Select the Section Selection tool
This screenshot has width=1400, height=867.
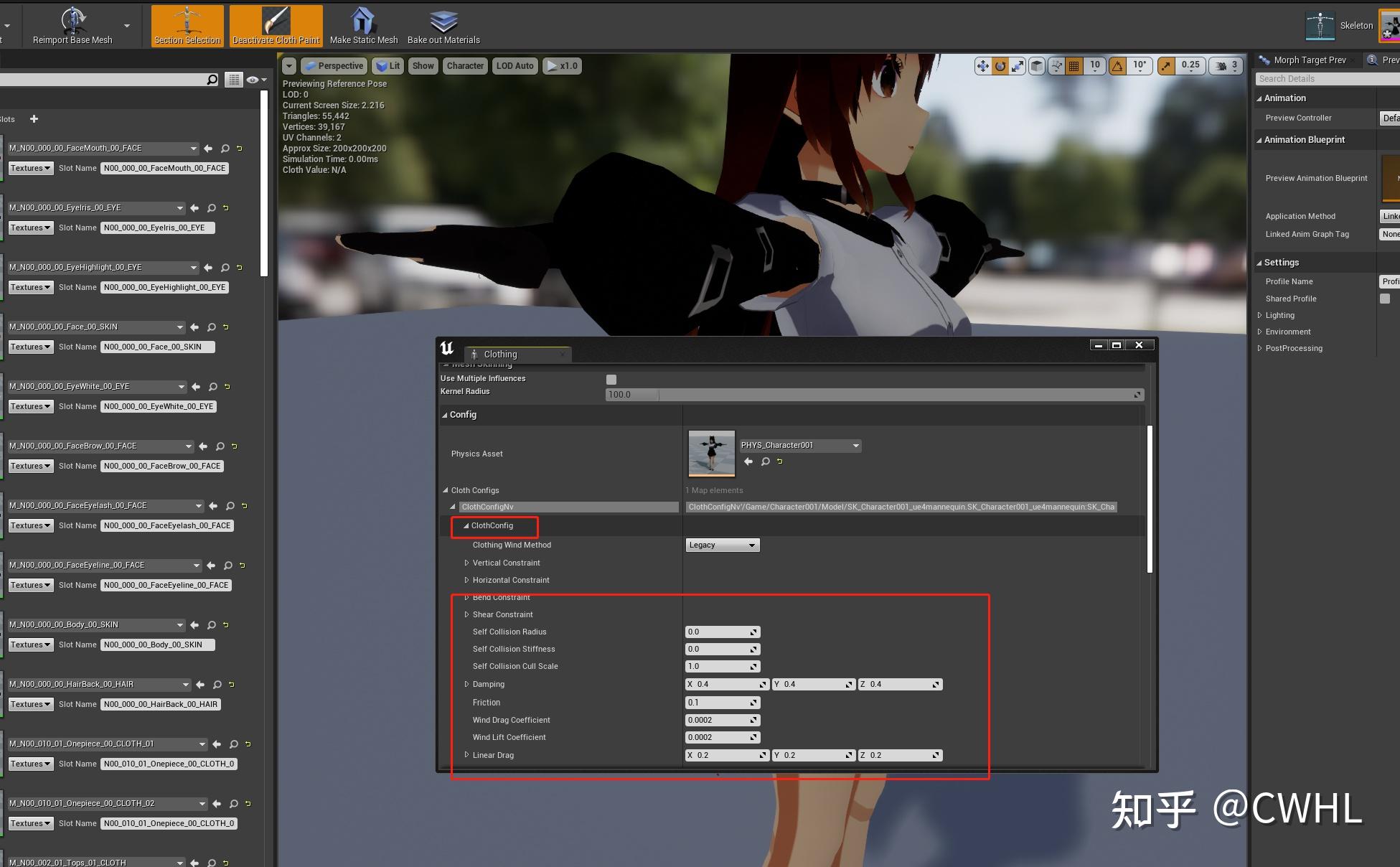click(187, 25)
